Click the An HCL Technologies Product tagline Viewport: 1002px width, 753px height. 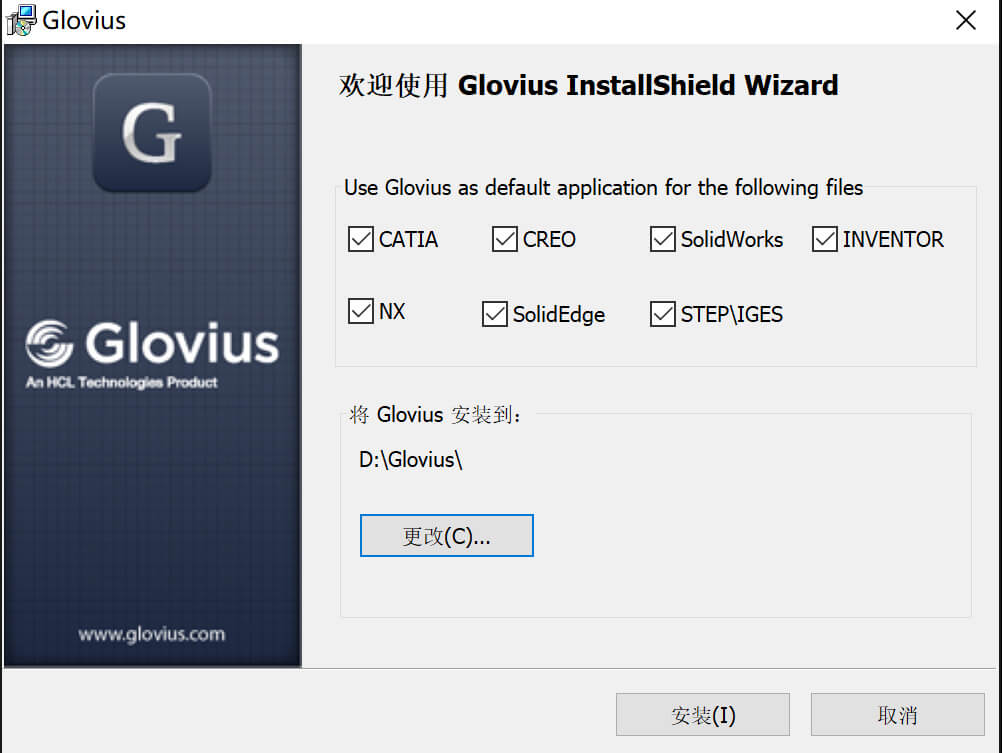click(121, 382)
